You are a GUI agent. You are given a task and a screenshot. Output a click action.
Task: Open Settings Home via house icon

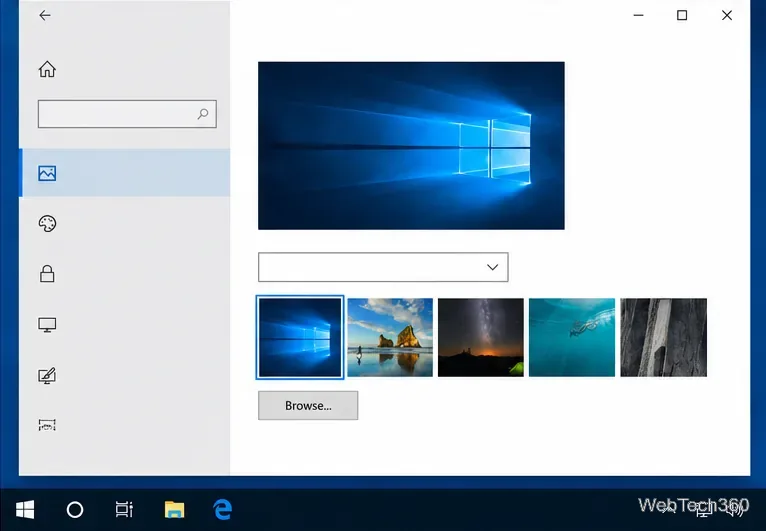click(x=47, y=69)
